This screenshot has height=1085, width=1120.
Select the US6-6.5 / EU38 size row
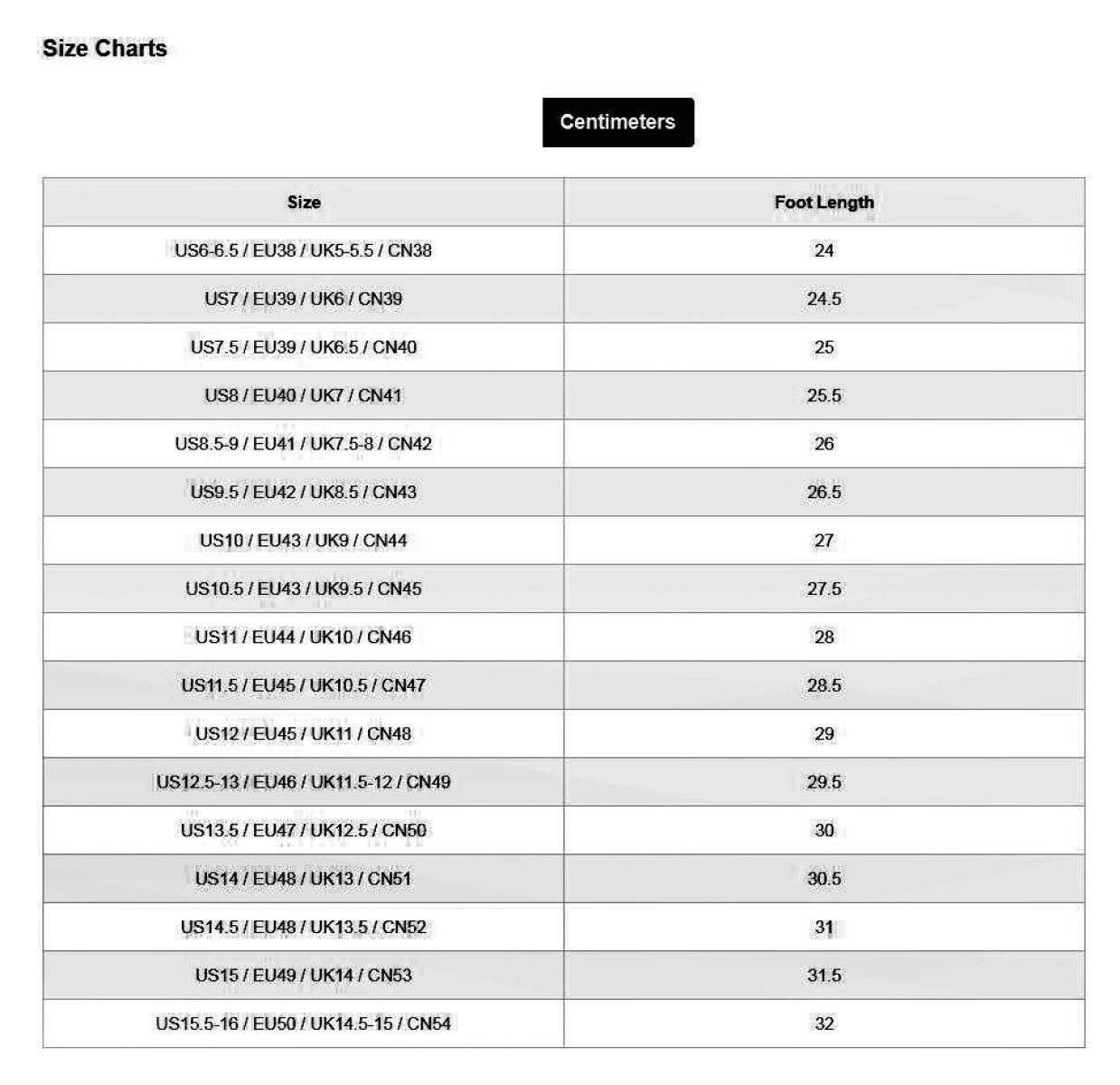[x=304, y=250]
